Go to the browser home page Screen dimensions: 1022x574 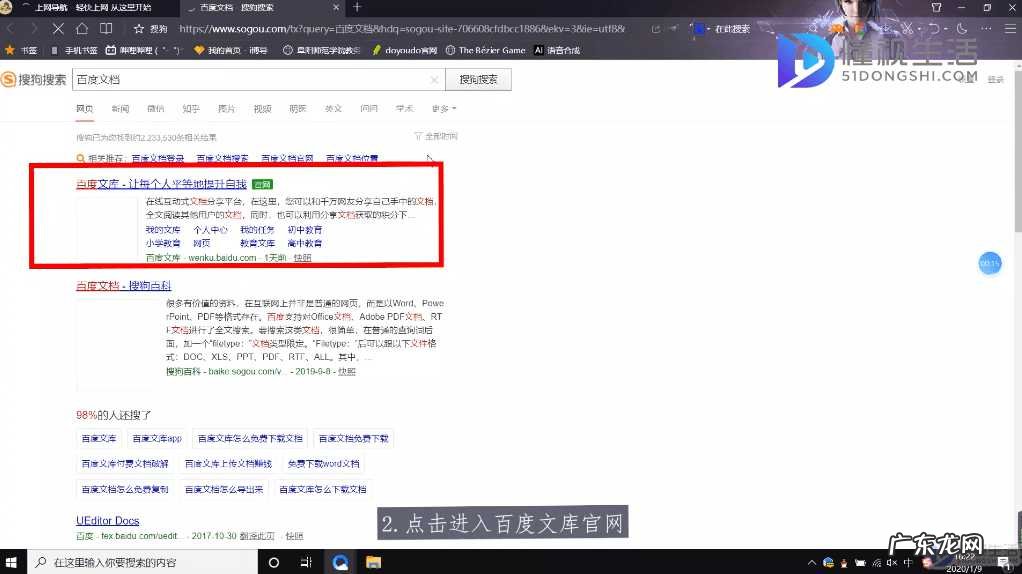81,29
